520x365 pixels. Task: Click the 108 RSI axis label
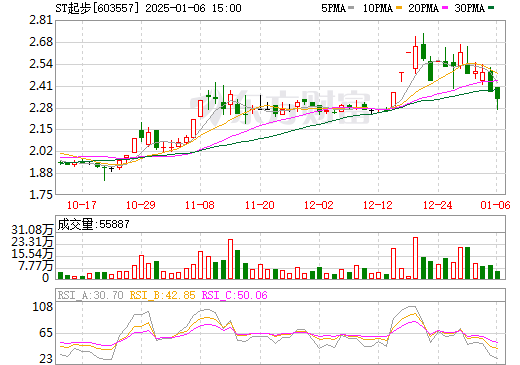point(43,307)
